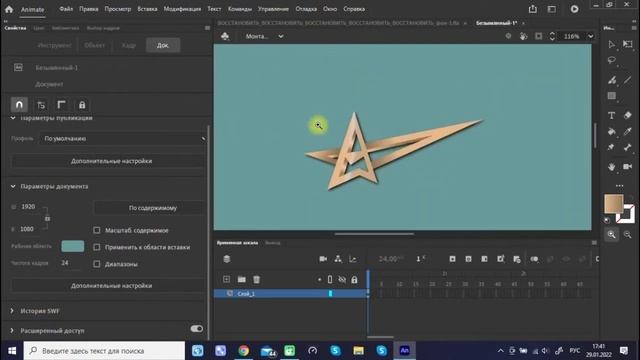This screenshot has height=360, width=640.
Task: Open the timeline layers view icon
Action: (227, 259)
